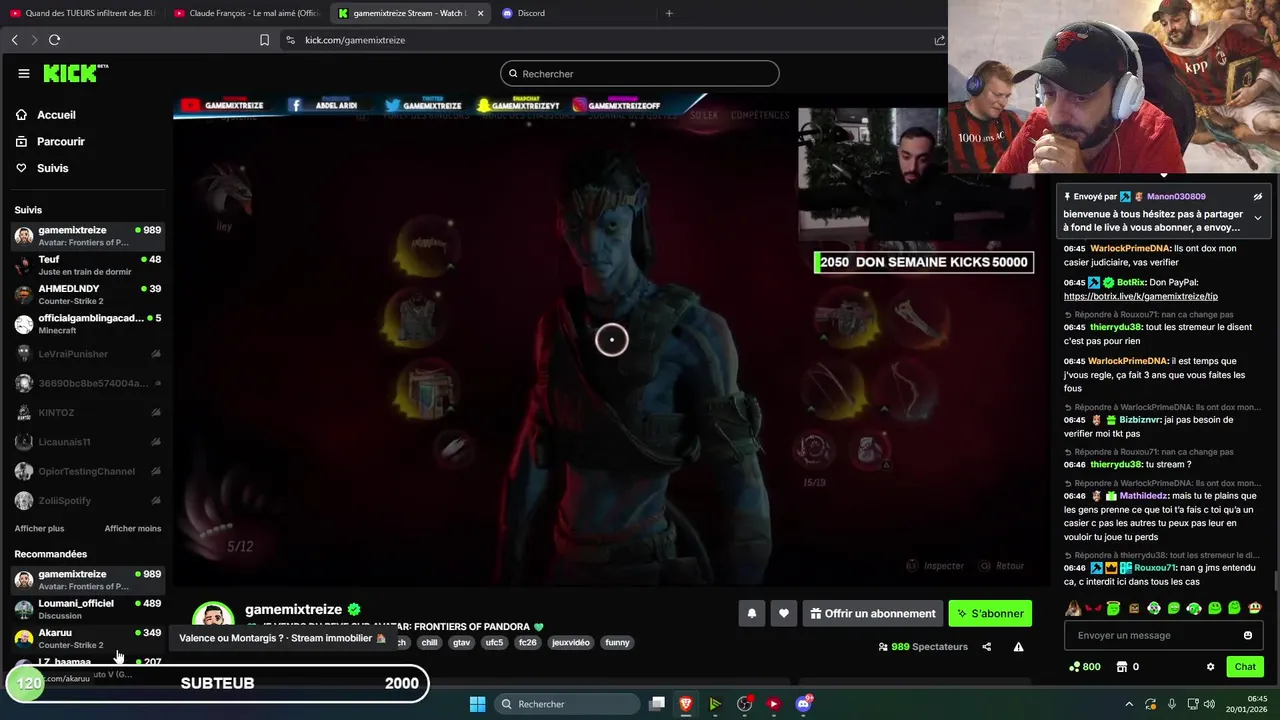Screen dimensions: 1280x720
Task: Unpin the pinned chat message icon
Action: (x=1257, y=197)
